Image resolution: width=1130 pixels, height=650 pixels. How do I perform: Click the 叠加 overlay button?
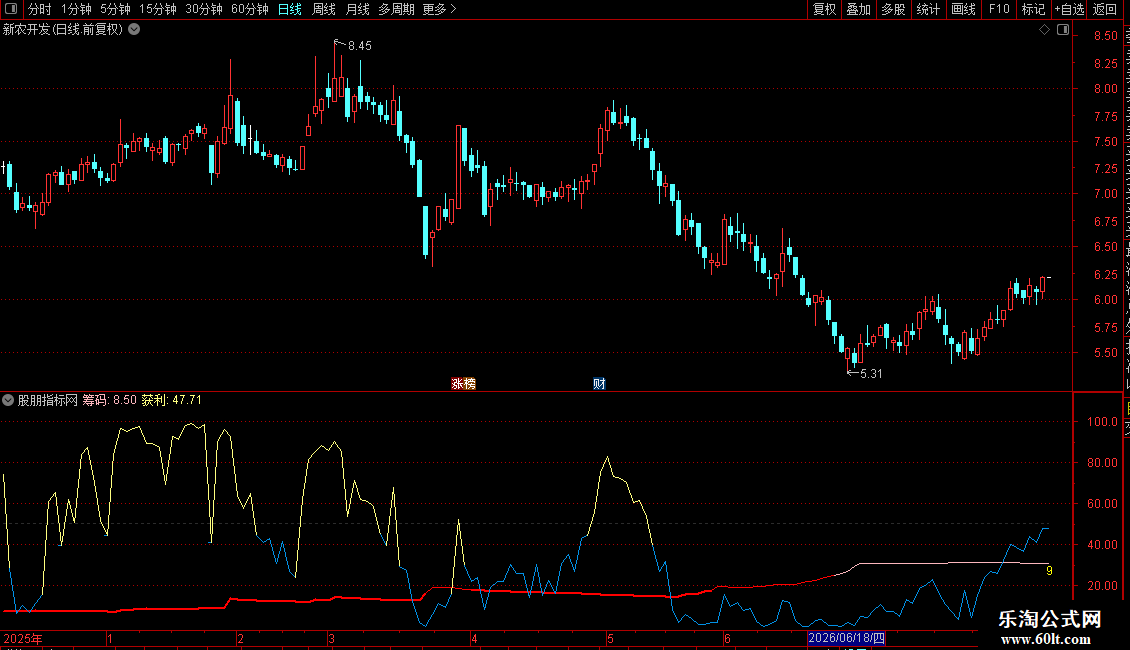858,9
